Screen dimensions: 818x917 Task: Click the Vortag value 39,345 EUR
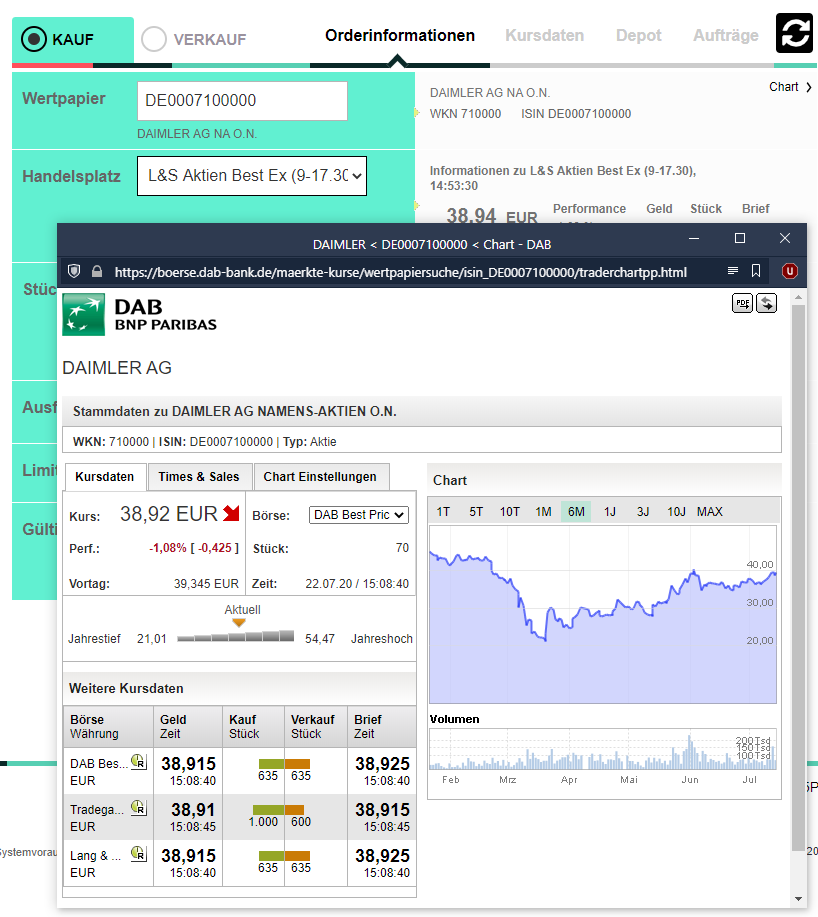(206, 584)
